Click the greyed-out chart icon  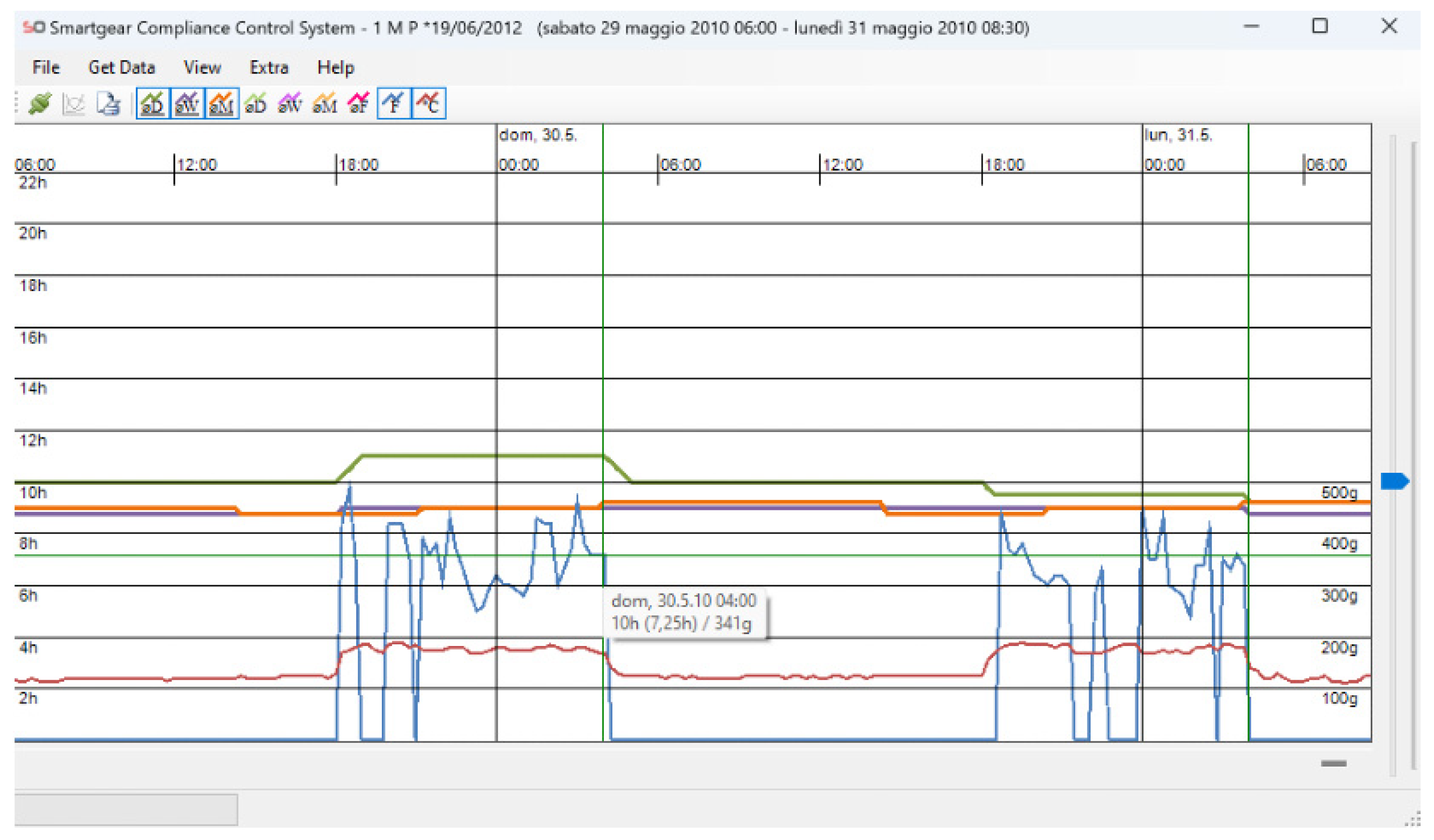pos(74,104)
